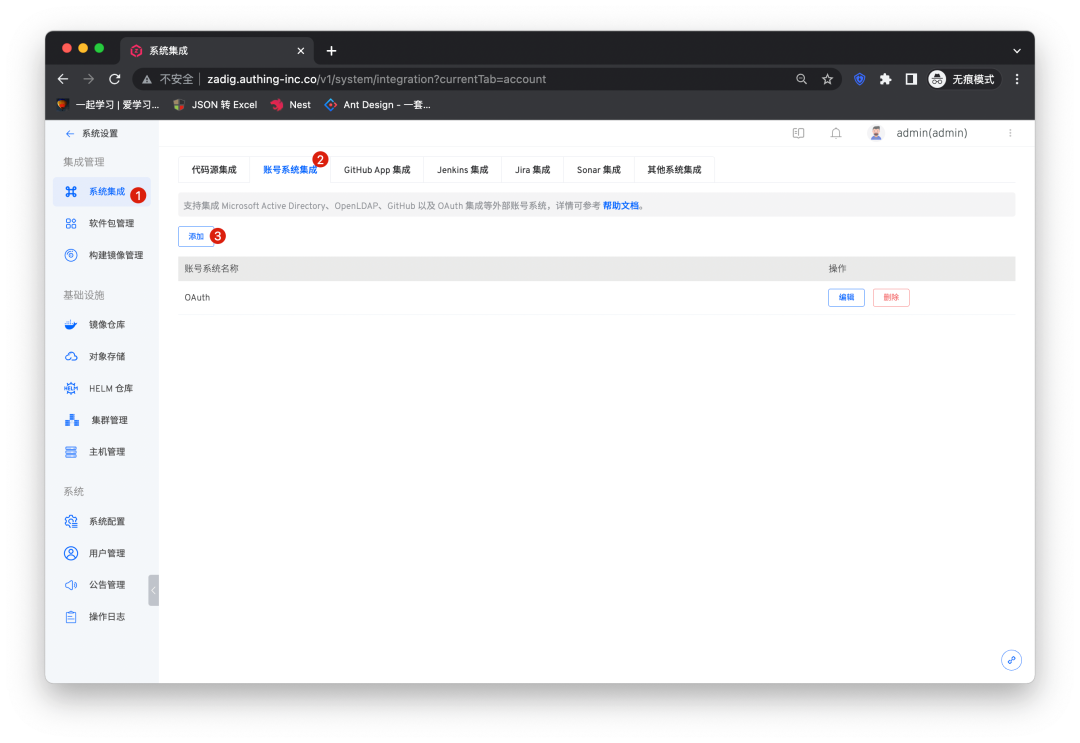This screenshot has width=1080, height=743.
Task: Reload the page with browser refresh icon
Action: (x=115, y=79)
